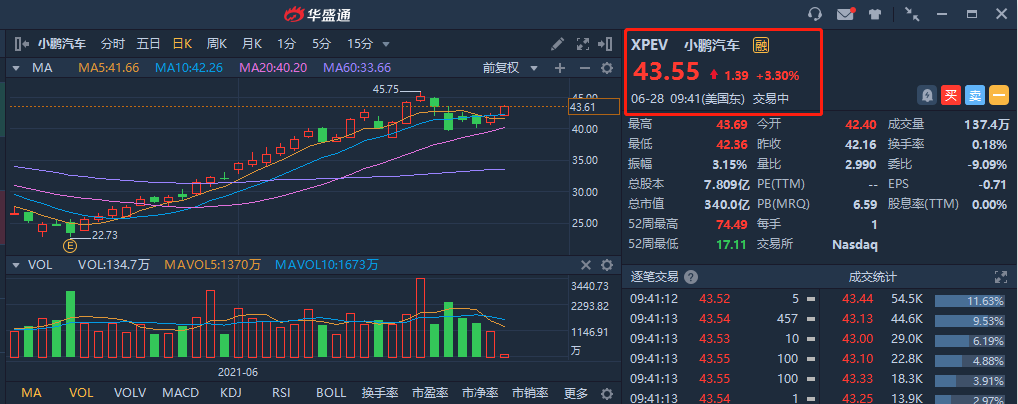Click the E earnings marker on chart
Image resolution: width=1018 pixels, height=404 pixels.
(x=69, y=246)
